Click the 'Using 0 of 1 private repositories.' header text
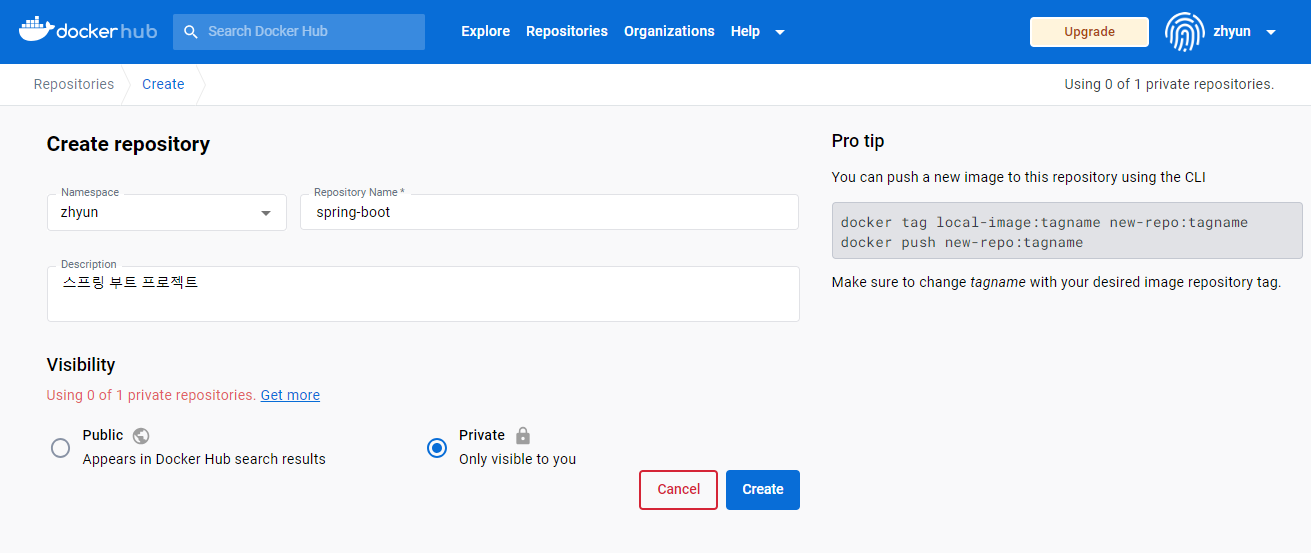Screen dimensions: 1311x553 [x=1169, y=84]
